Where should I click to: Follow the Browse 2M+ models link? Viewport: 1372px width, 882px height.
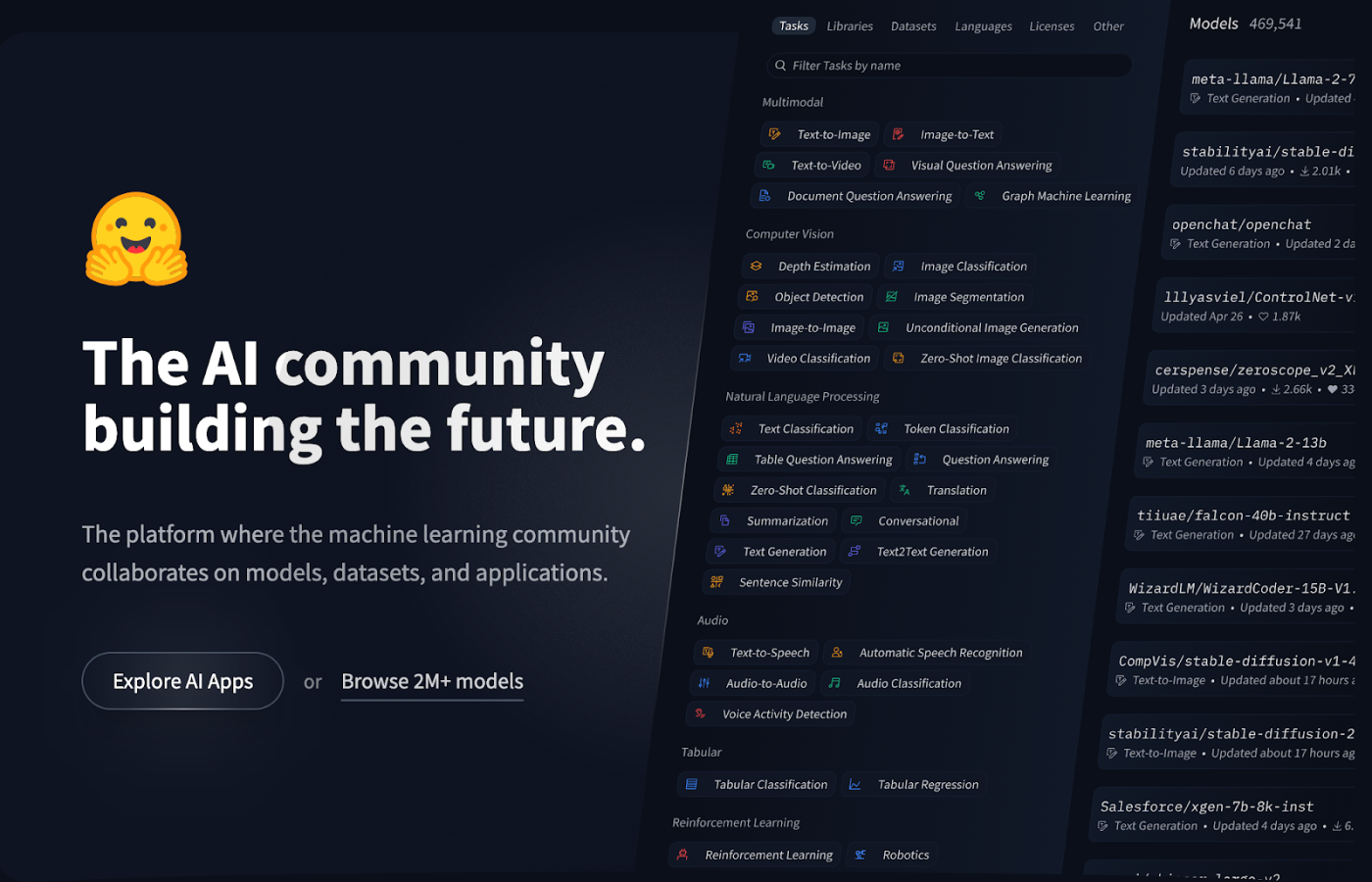pyautogui.click(x=432, y=681)
